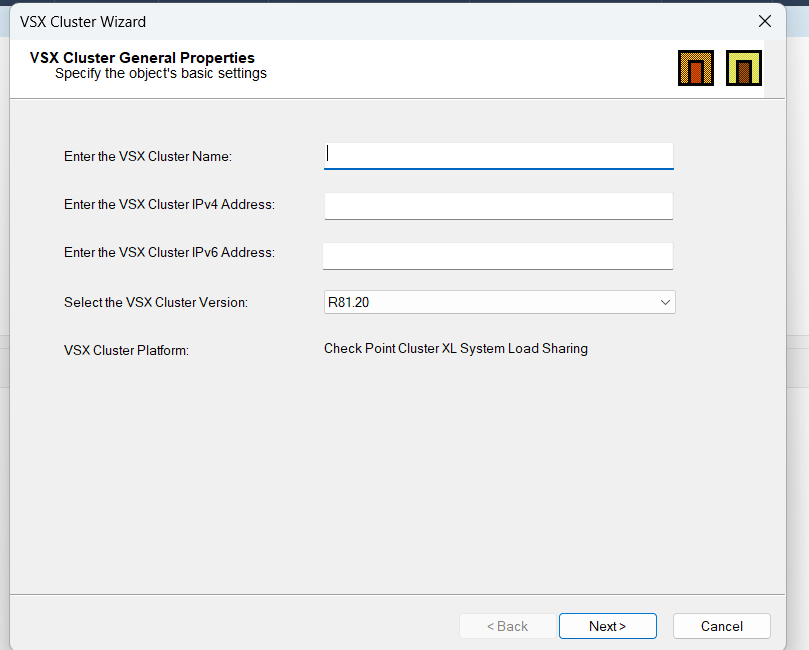Click the 'VSX Cluster General Properties' heading
Image resolution: width=809 pixels, height=650 pixels.
click(142, 58)
